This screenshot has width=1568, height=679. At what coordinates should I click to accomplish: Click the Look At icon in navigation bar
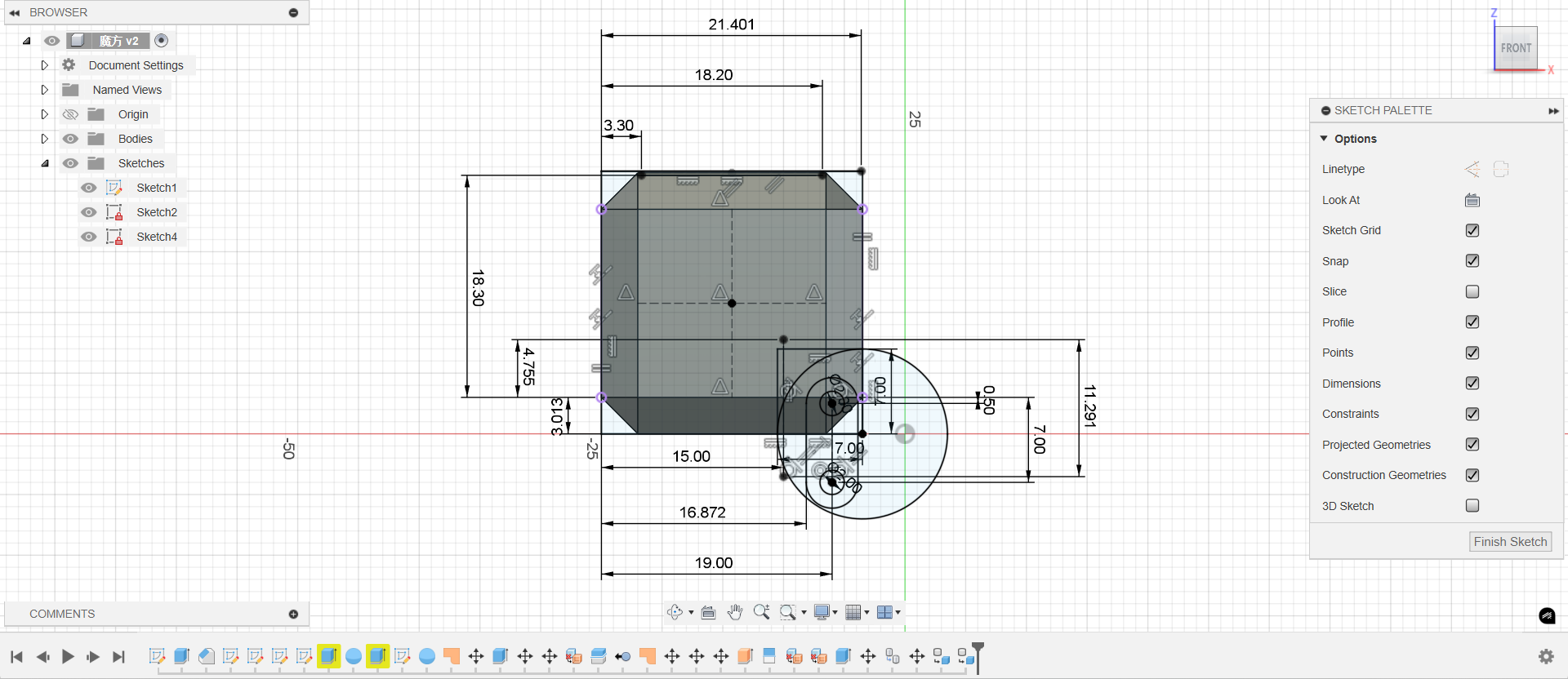click(708, 612)
